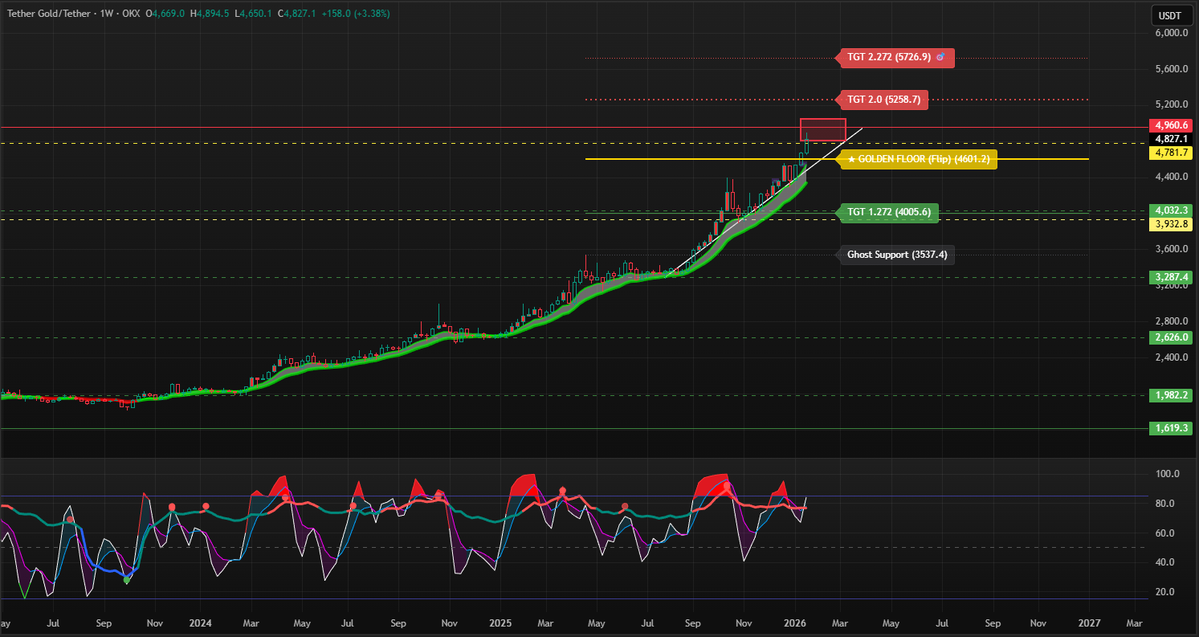Click the 80.0 oscillator scale value
This screenshot has width=1199, height=637.
click(1165, 503)
